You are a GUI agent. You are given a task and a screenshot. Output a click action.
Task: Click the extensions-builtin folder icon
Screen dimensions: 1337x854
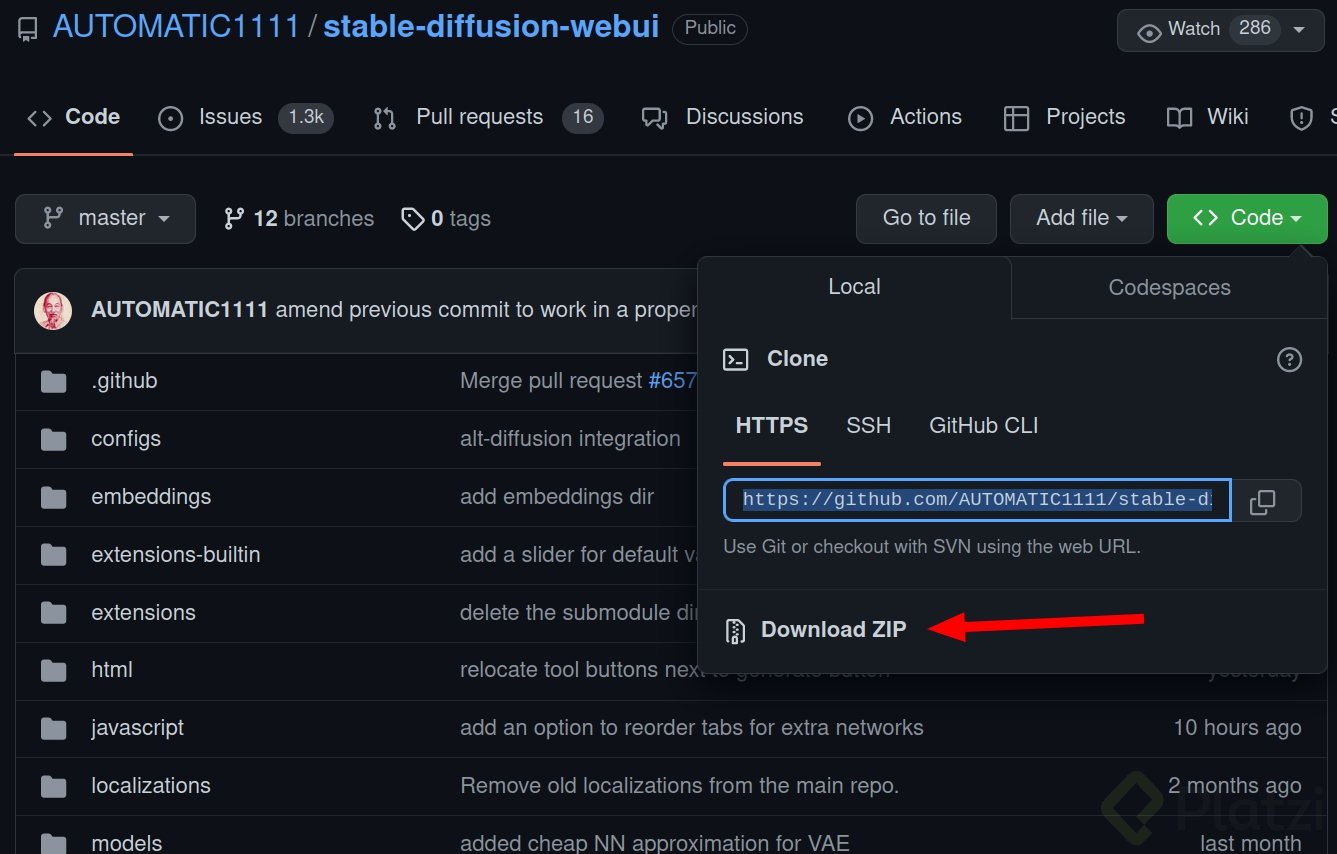tap(53, 556)
